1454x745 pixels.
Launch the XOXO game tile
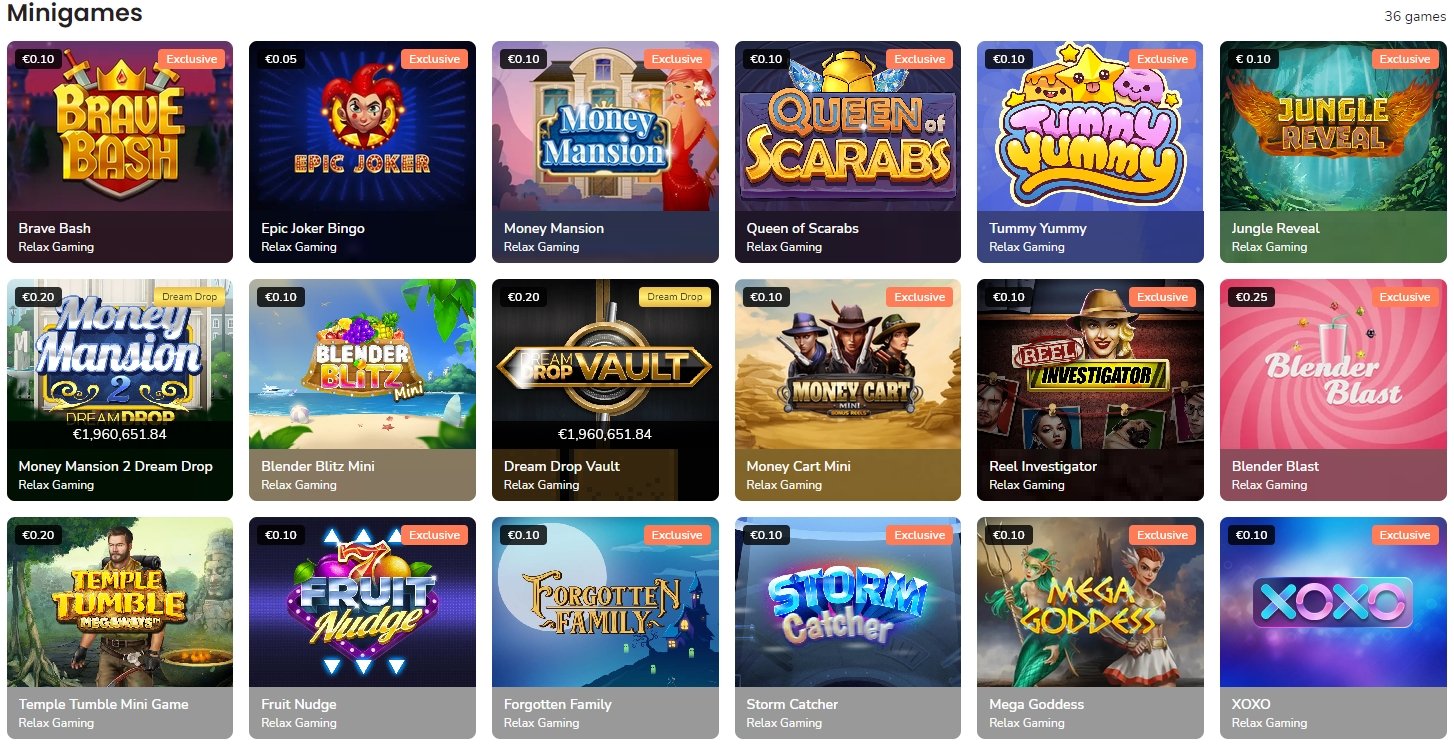tap(1333, 628)
